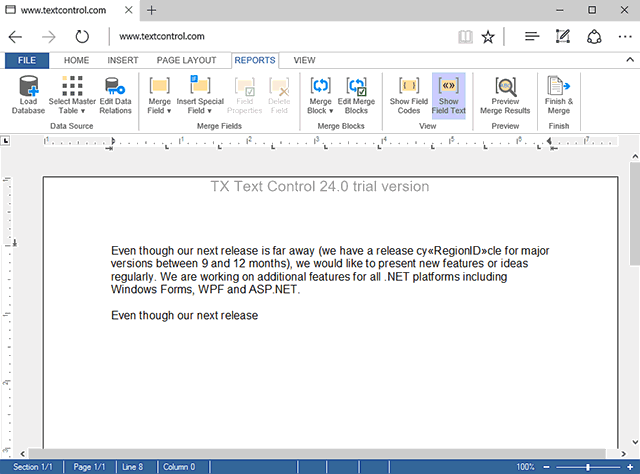640x474 pixels.
Task: Click the browser refresh icon
Action: [x=82, y=37]
